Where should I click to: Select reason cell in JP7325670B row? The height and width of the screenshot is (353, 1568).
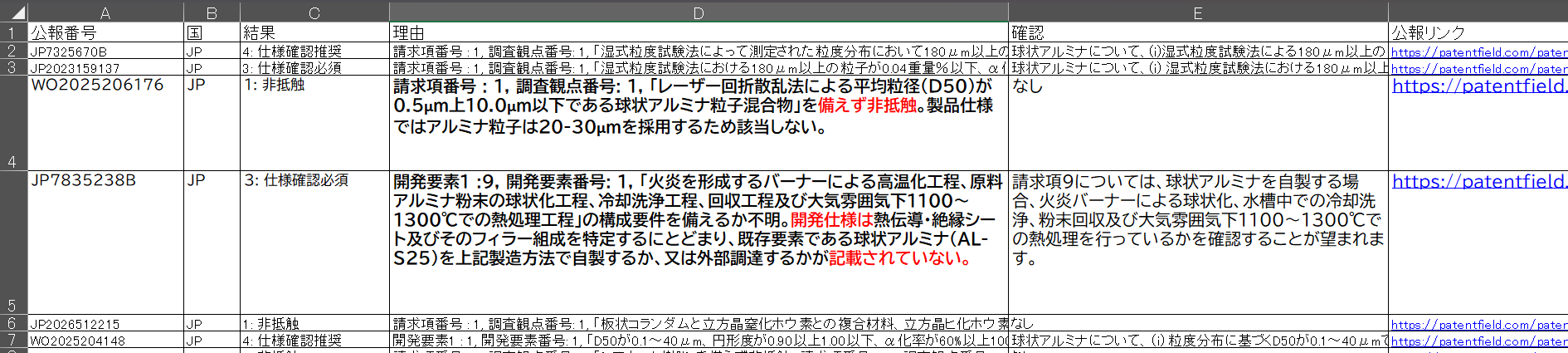pyautogui.click(x=699, y=51)
